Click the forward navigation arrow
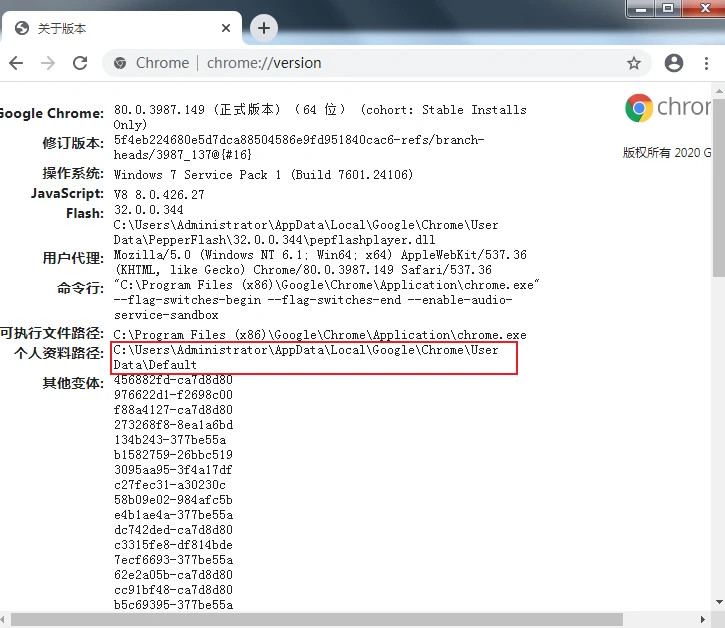Screen dimensions: 725x628 pyautogui.click(x=48, y=63)
